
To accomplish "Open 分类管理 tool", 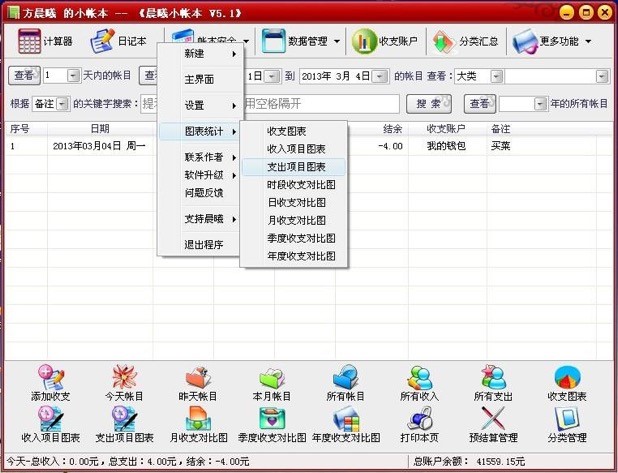I will [x=567, y=425].
